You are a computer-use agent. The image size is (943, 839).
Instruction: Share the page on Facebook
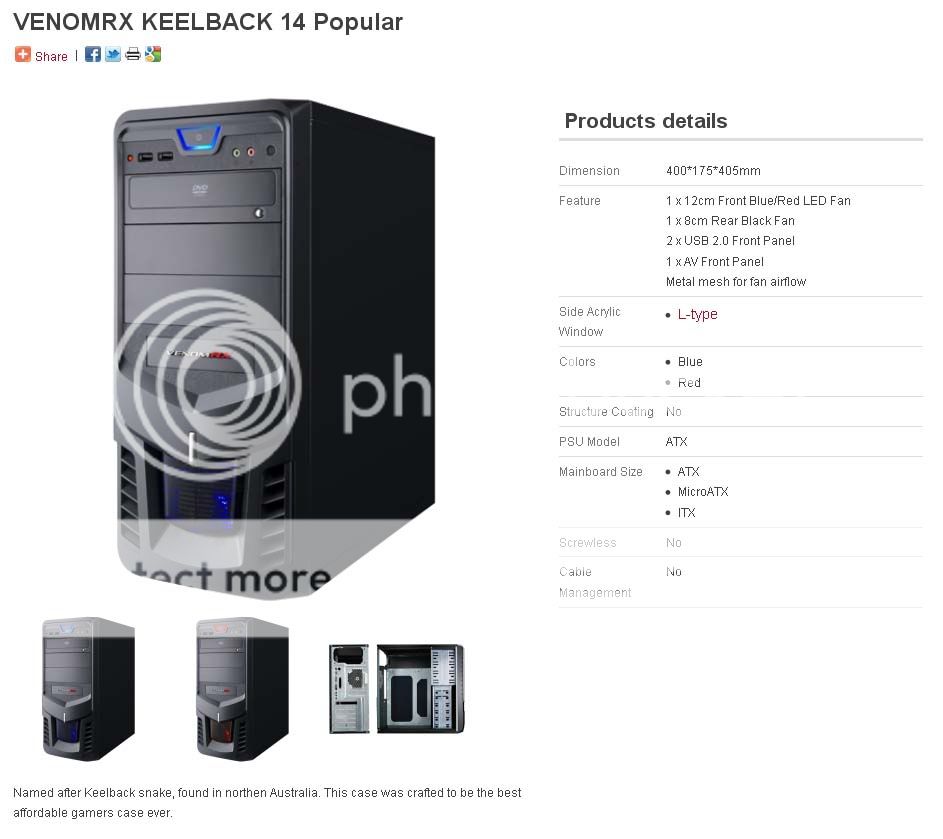[x=93, y=55]
